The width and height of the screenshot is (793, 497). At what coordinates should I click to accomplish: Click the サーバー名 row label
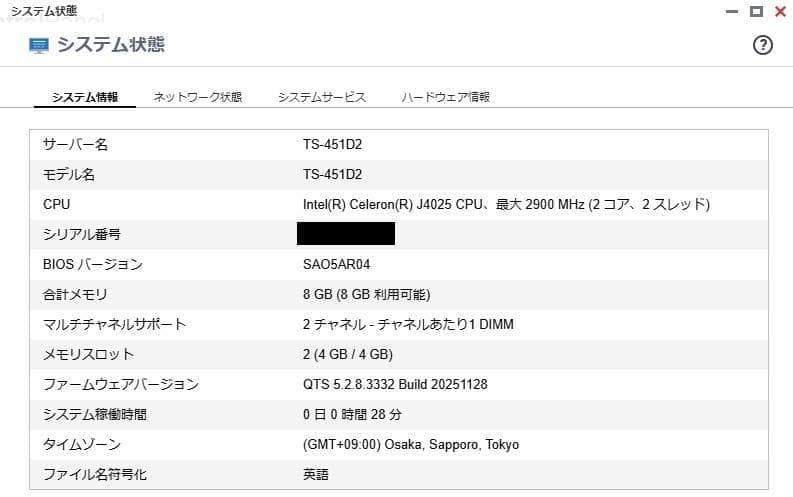click(75, 145)
